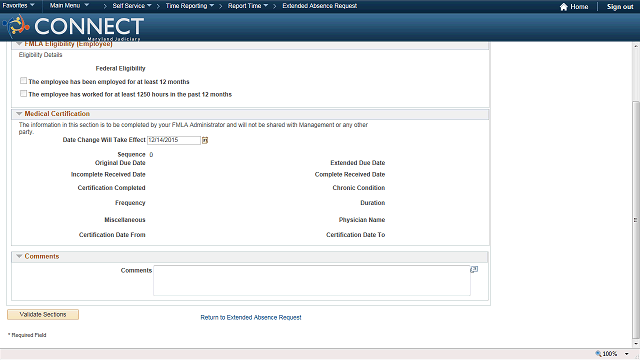This screenshot has width=640, height=360.
Task: Open the calendar picker beside the date field
Action: [205, 140]
